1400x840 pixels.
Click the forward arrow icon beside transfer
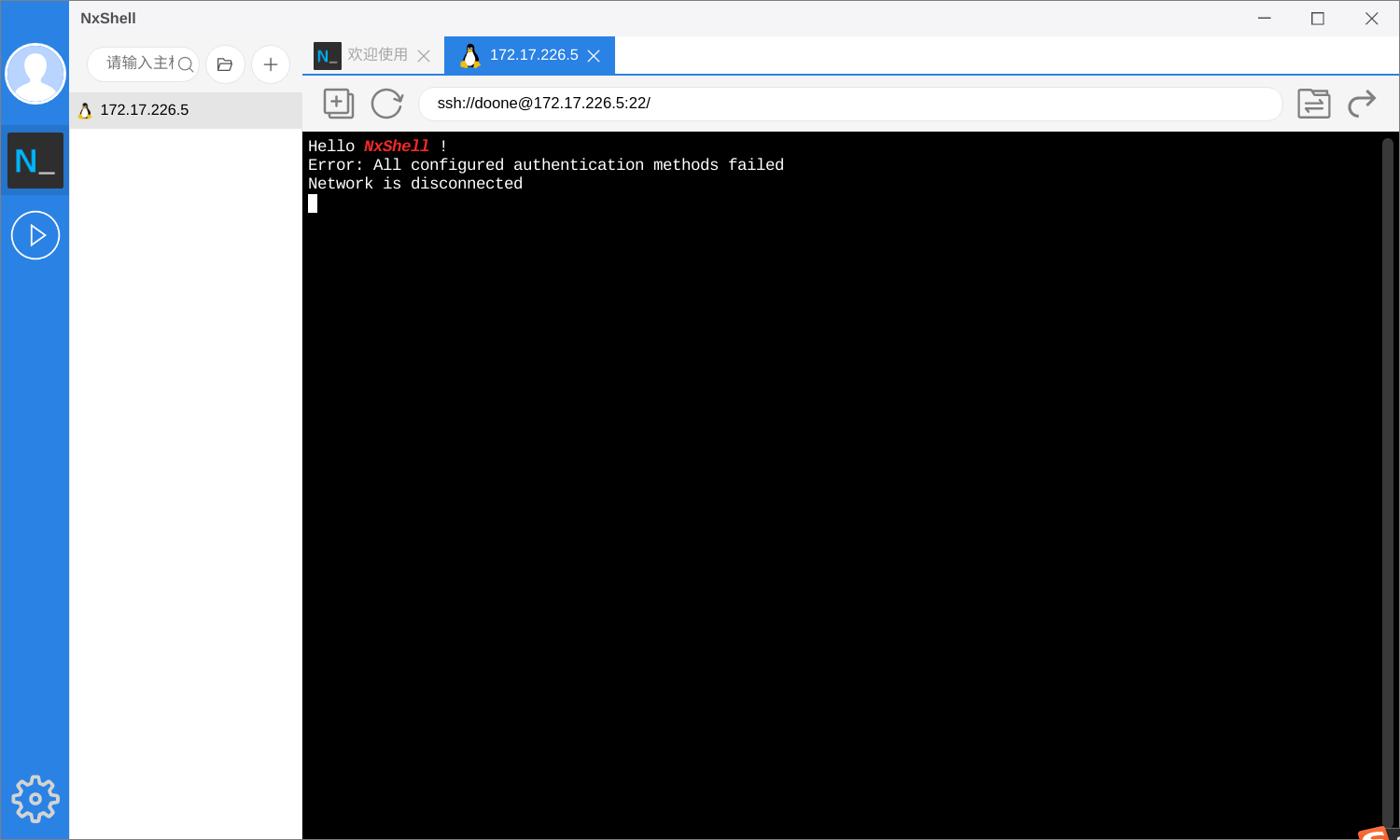tap(1363, 104)
